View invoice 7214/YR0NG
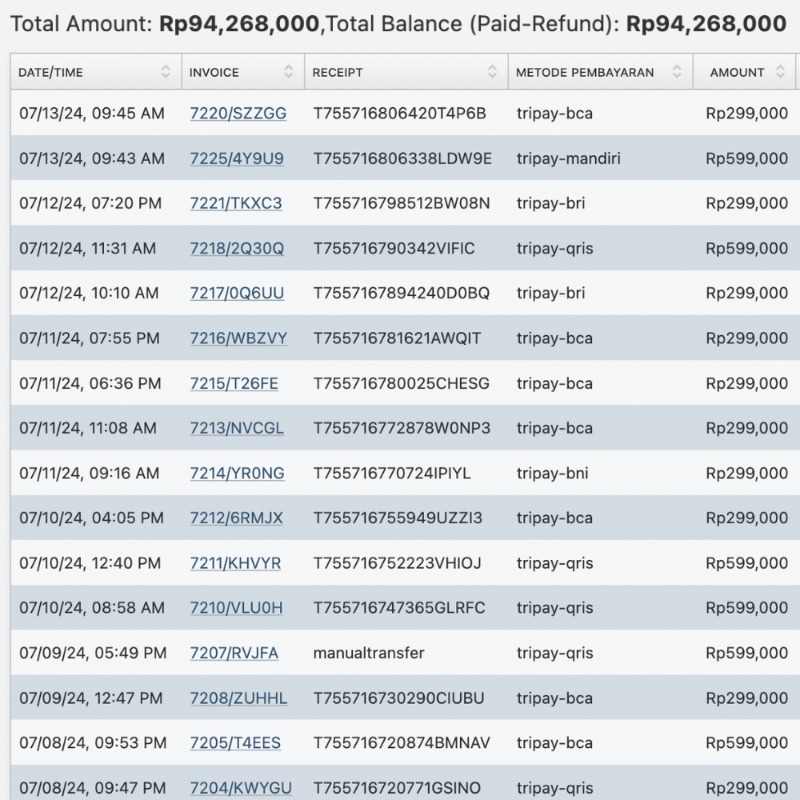 pyautogui.click(x=237, y=473)
